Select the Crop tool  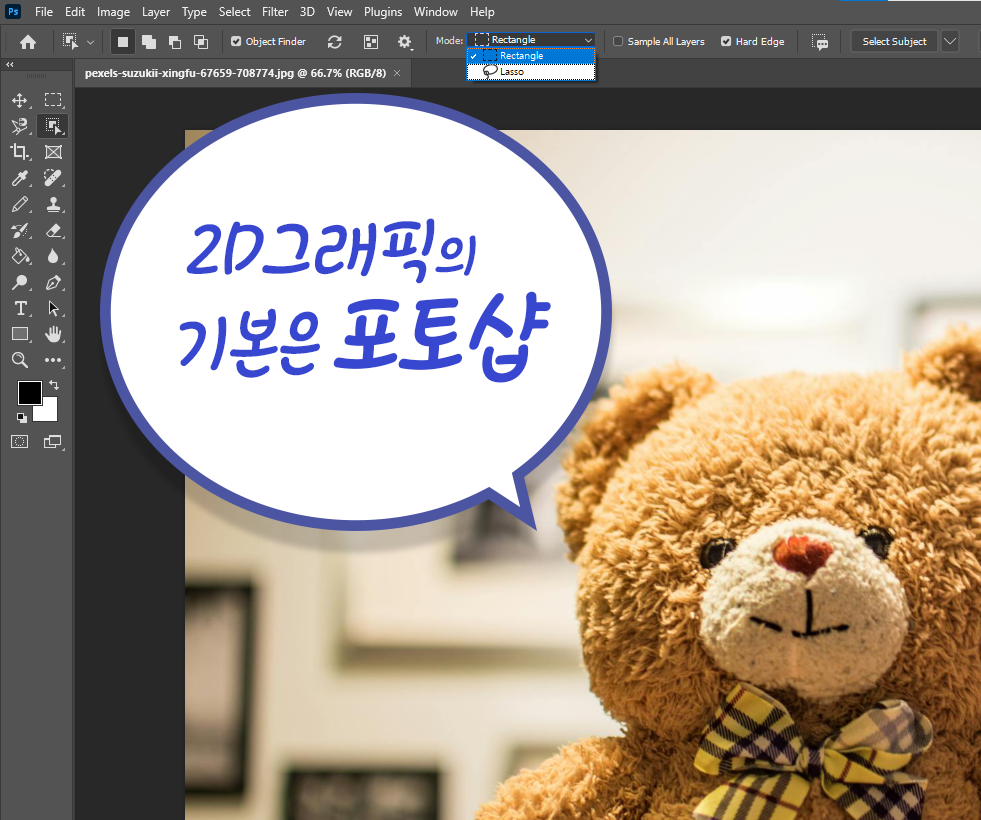19,152
